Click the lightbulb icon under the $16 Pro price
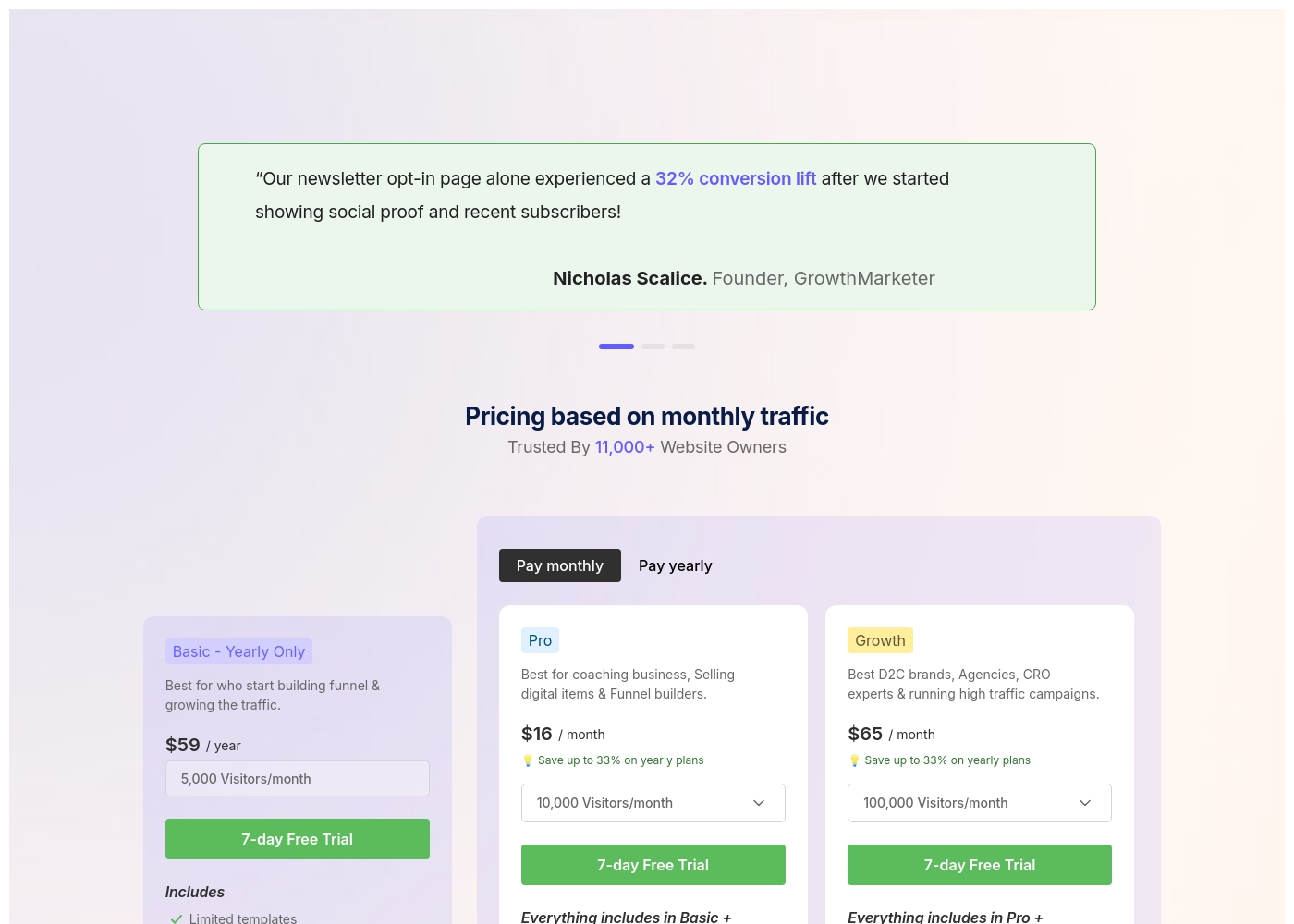Image resolution: width=1294 pixels, height=924 pixels. 528,760
